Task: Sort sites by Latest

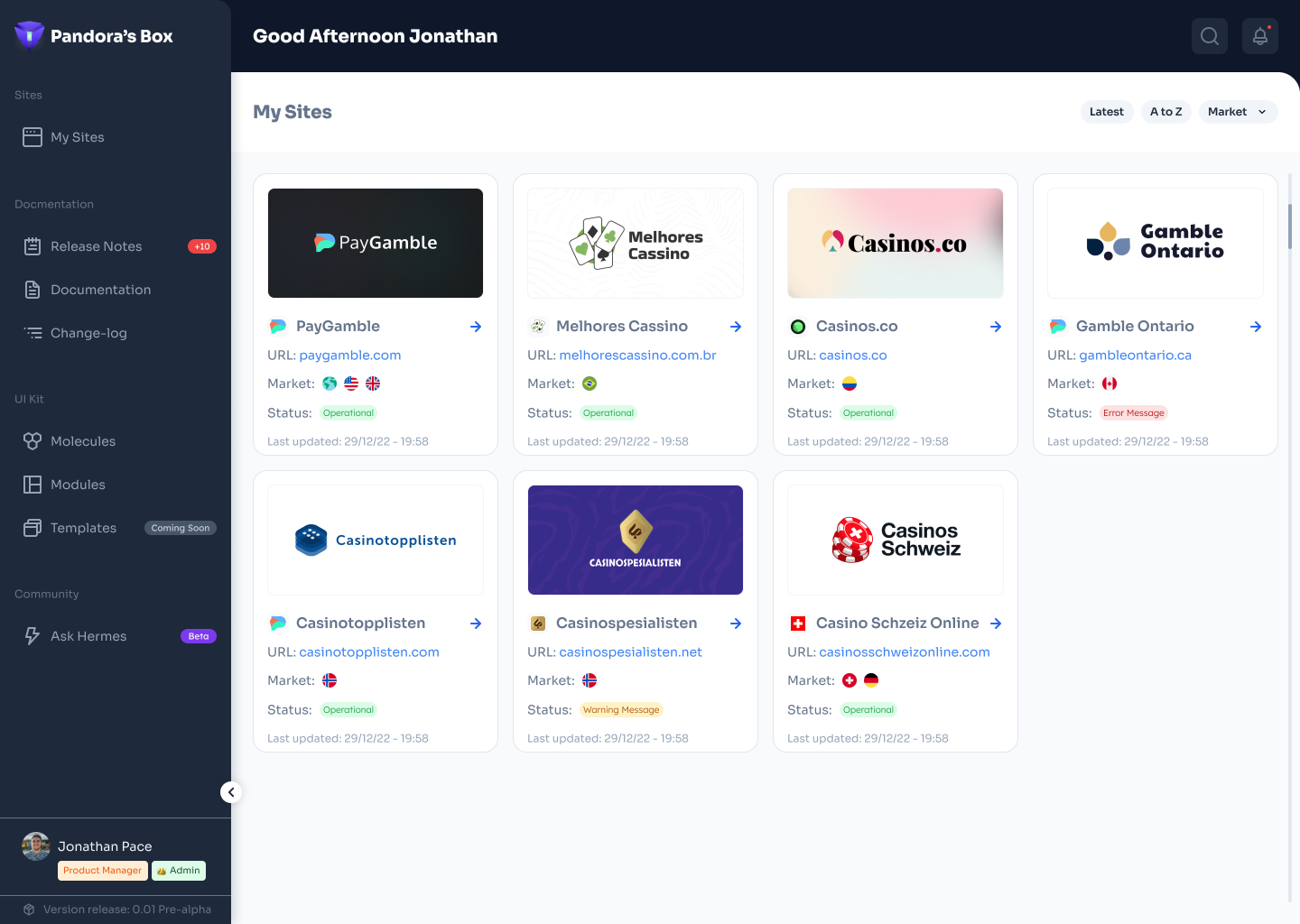Action: pyautogui.click(x=1107, y=112)
